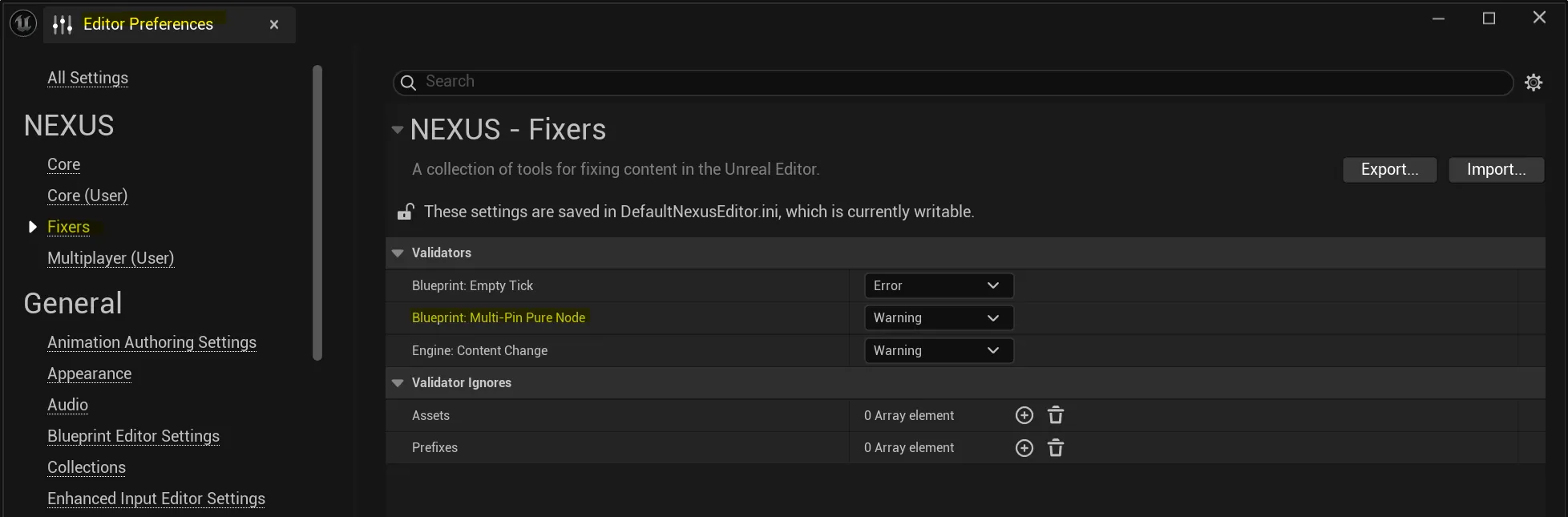This screenshot has width=1568, height=517.
Task: Click into the settings Search field
Action: (962, 82)
